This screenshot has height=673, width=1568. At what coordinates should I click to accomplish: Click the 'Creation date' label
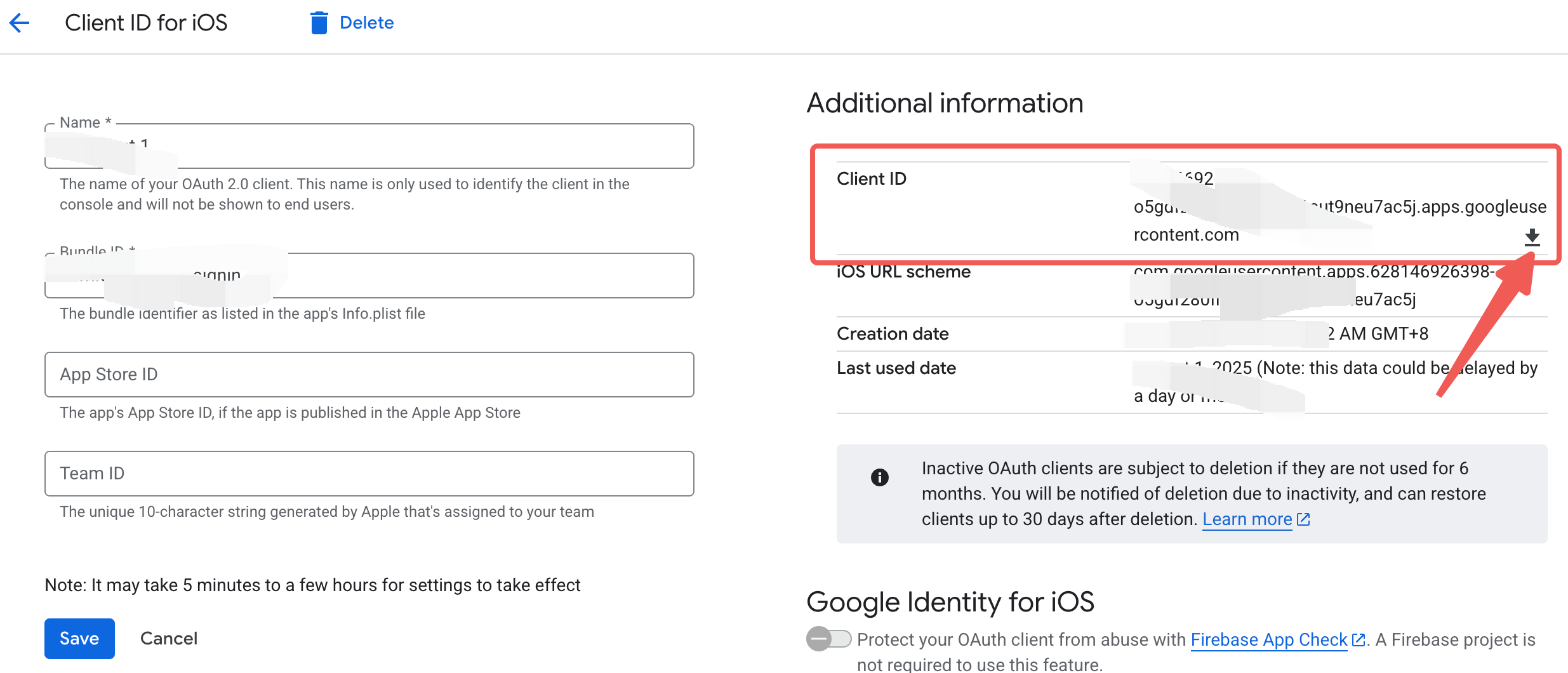pos(893,334)
